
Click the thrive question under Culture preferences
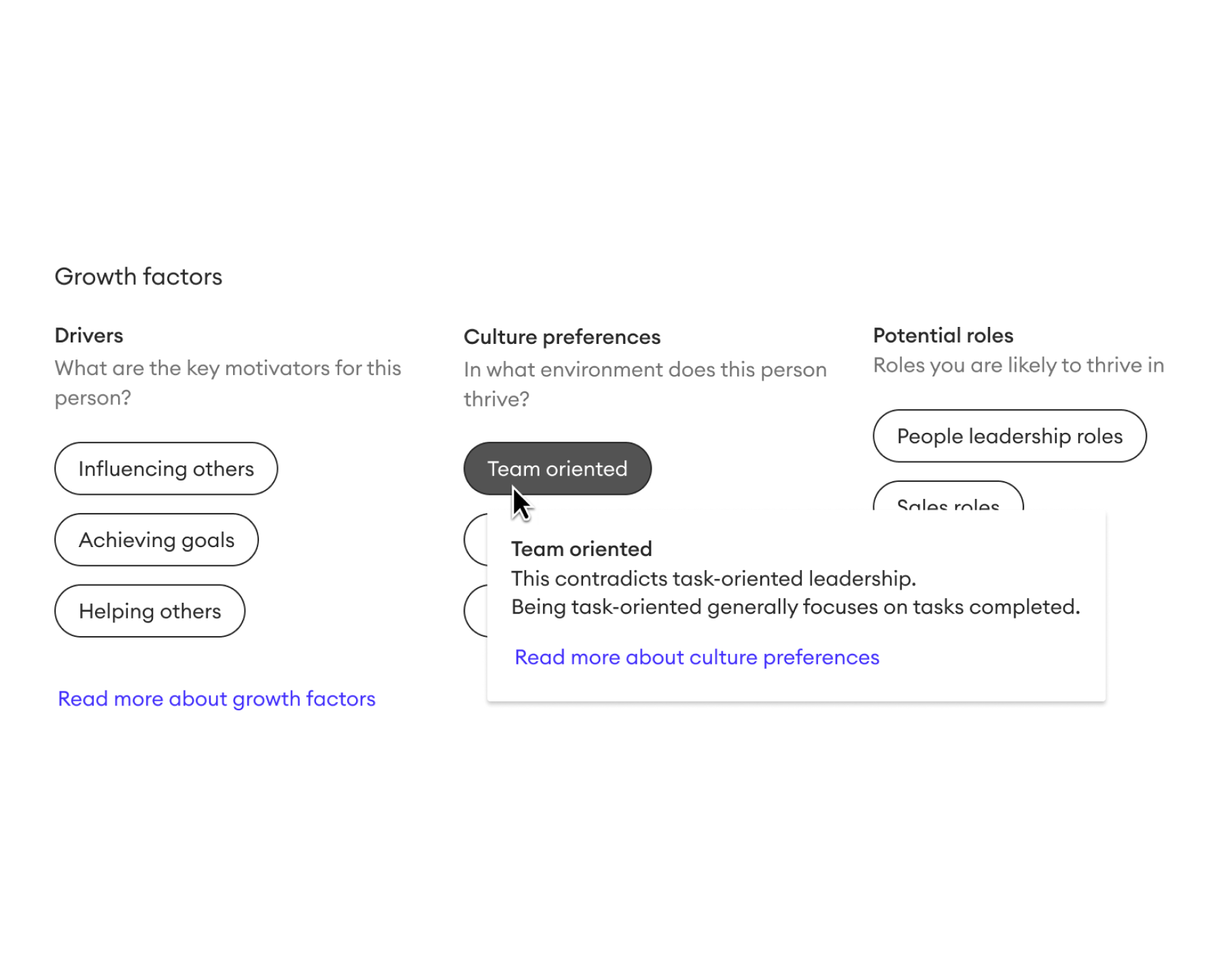pyautogui.click(x=644, y=383)
